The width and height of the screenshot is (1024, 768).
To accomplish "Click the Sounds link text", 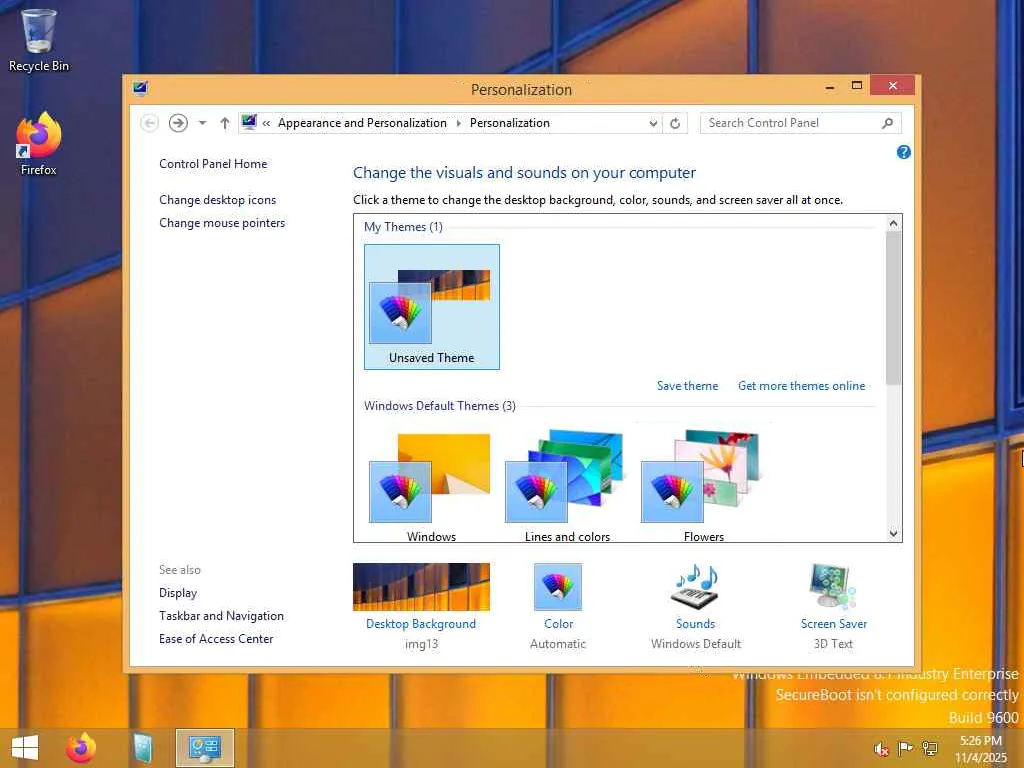I will (x=696, y=624).
